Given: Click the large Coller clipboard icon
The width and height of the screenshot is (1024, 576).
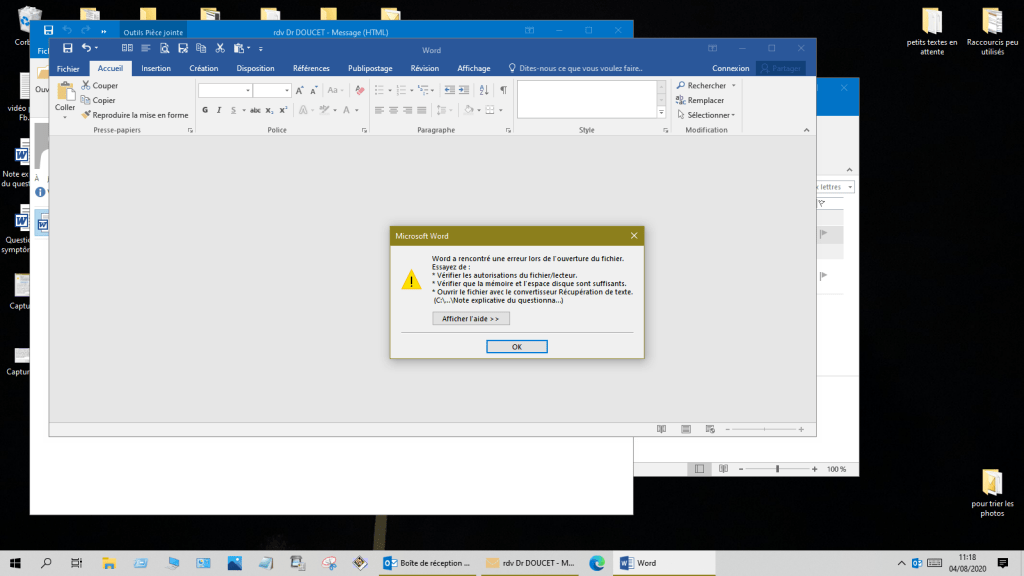Looking at the screenshot, I should 65,92.
